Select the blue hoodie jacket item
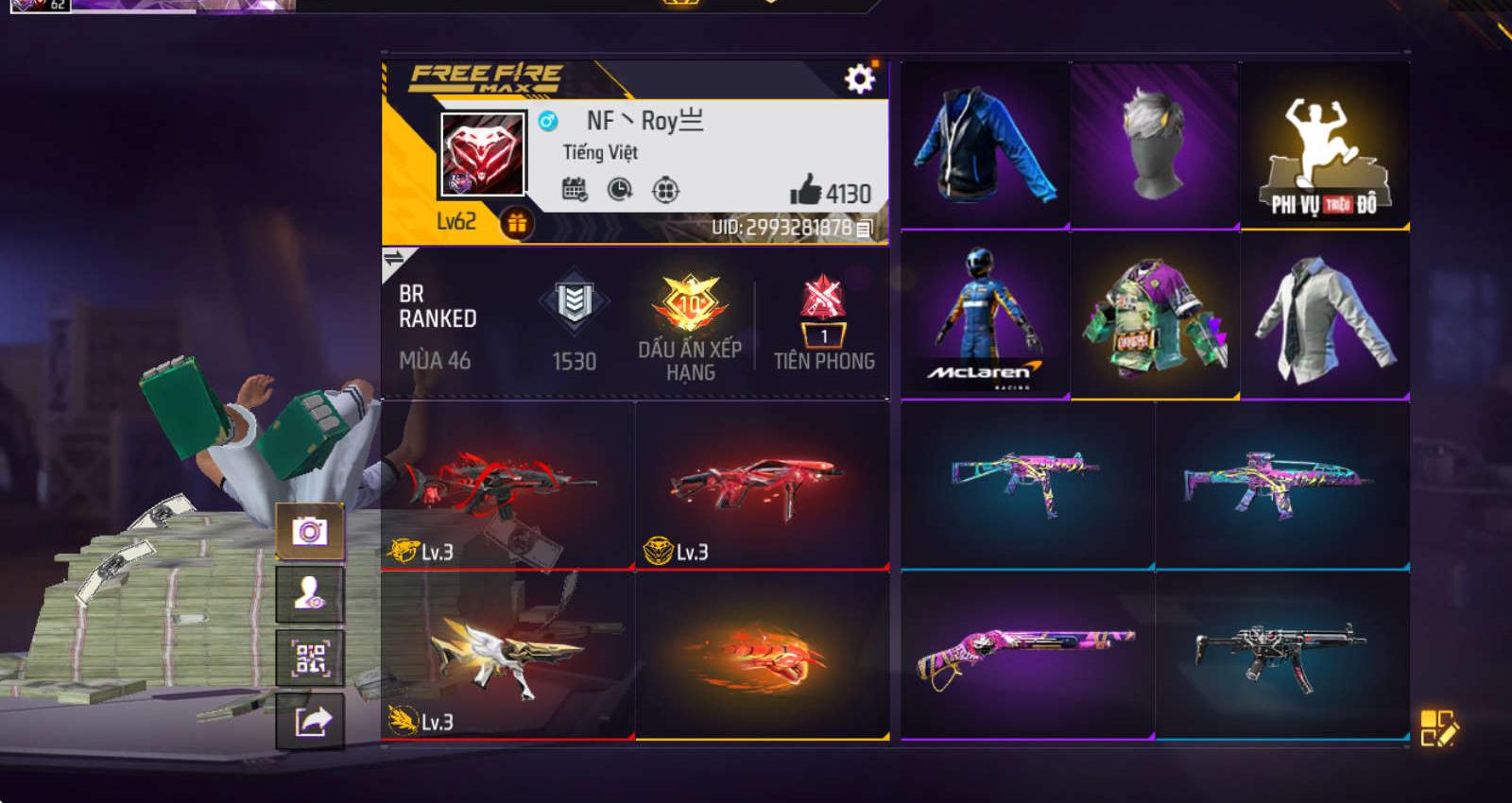 pyautogui.click(x=985, y=145)
